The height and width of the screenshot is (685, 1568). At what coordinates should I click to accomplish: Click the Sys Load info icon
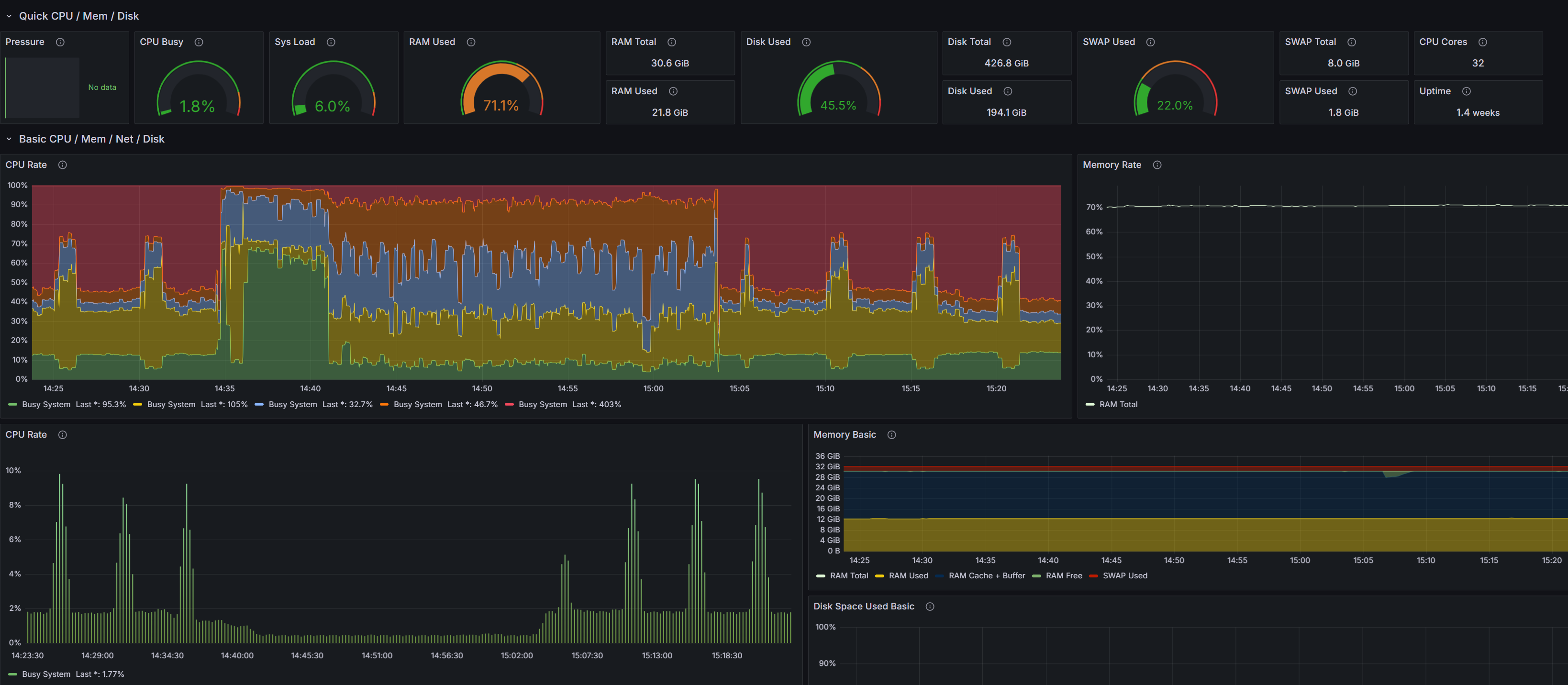pos(331,42)
